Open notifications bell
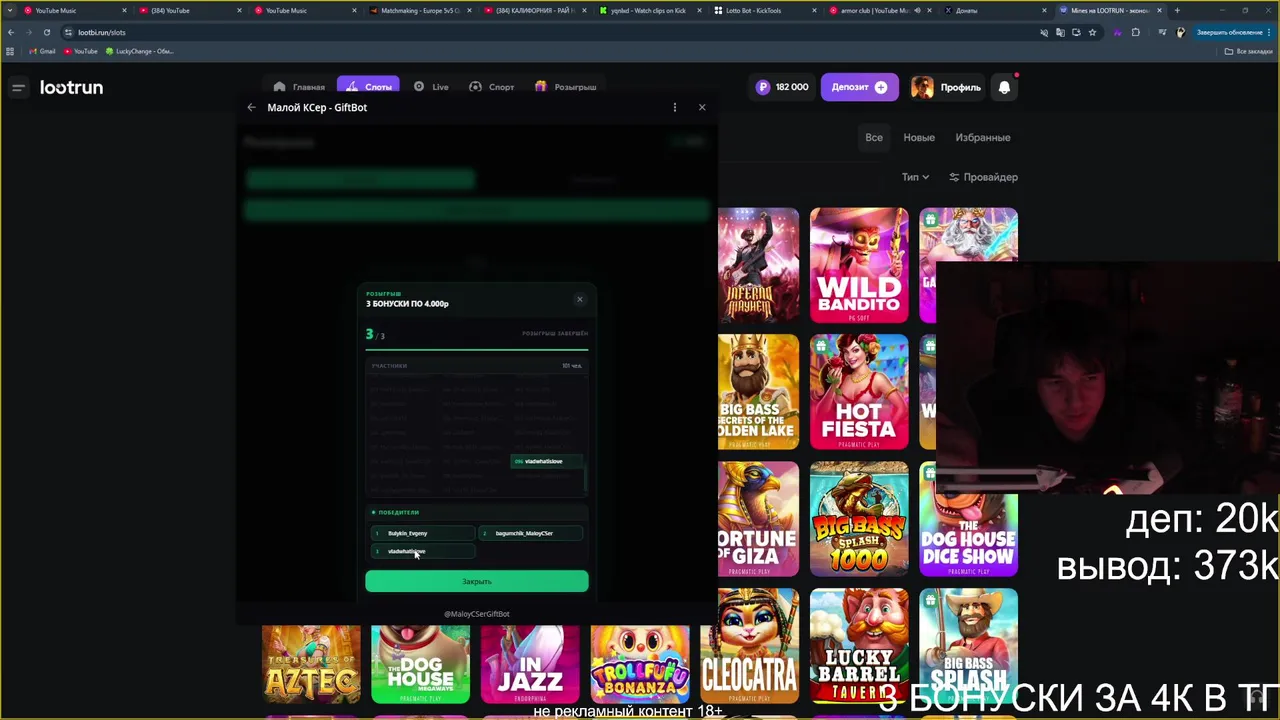Viewport: 1280px width, 720px height. [x=1004, y=87]
